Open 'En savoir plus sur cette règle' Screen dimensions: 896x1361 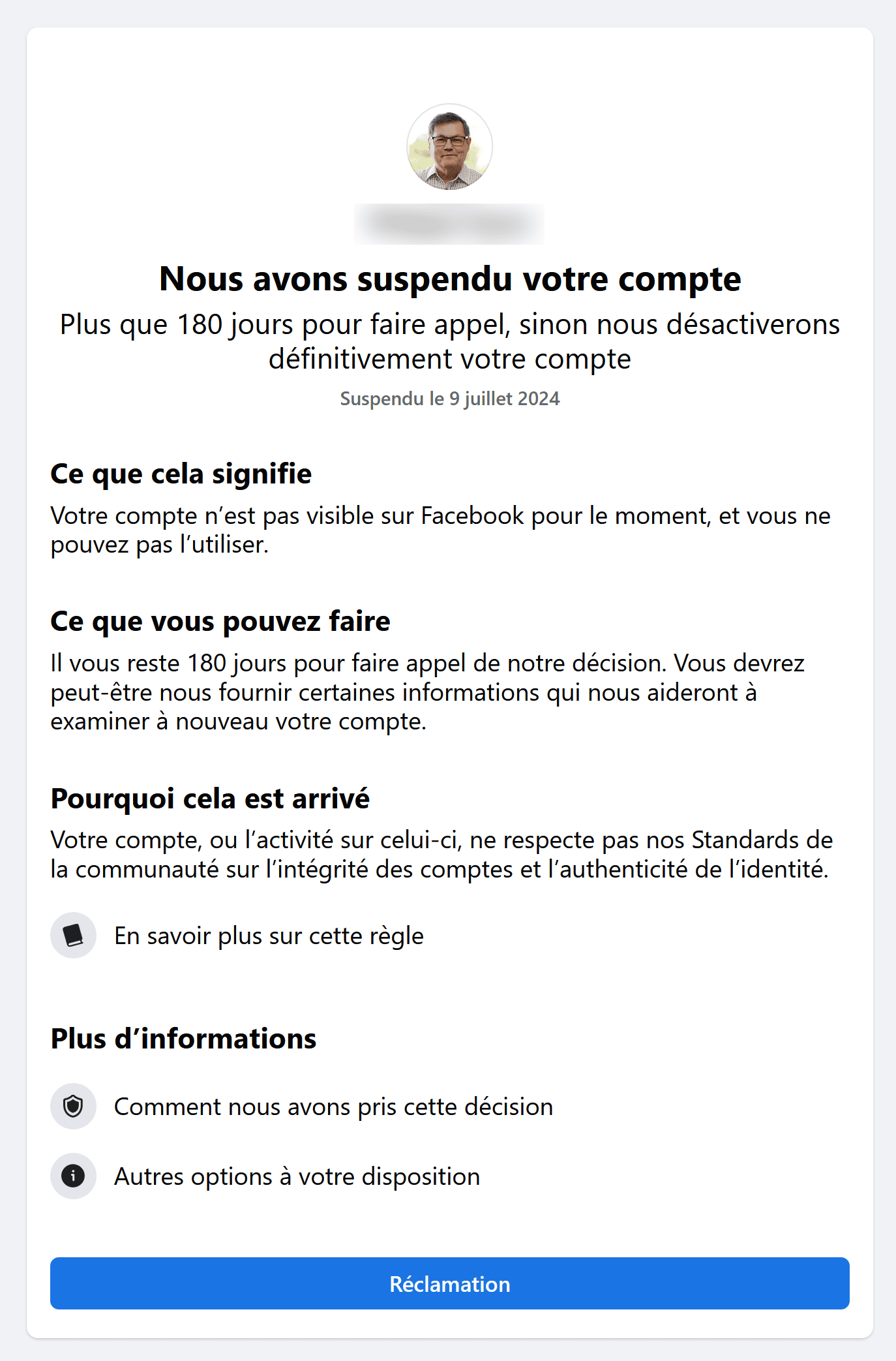pos(269,936)
